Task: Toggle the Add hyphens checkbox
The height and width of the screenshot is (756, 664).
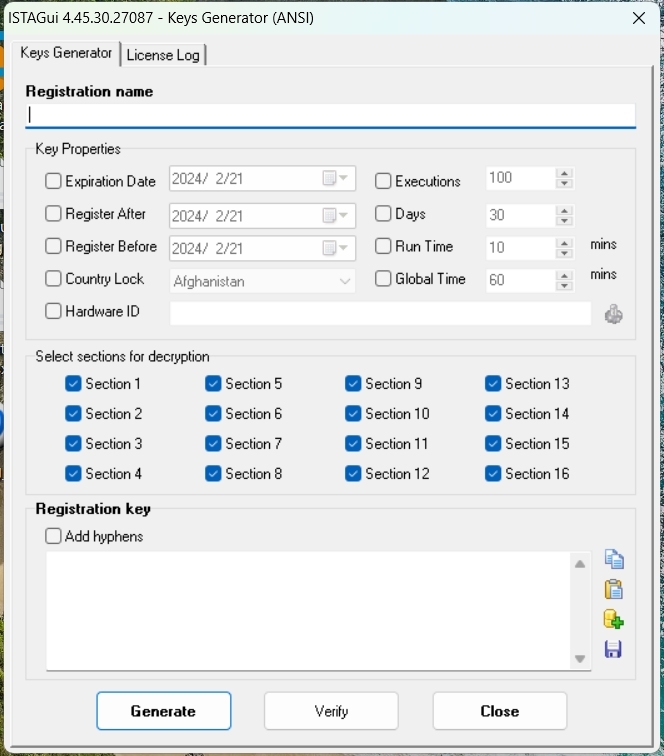Action: pos(53,536)
